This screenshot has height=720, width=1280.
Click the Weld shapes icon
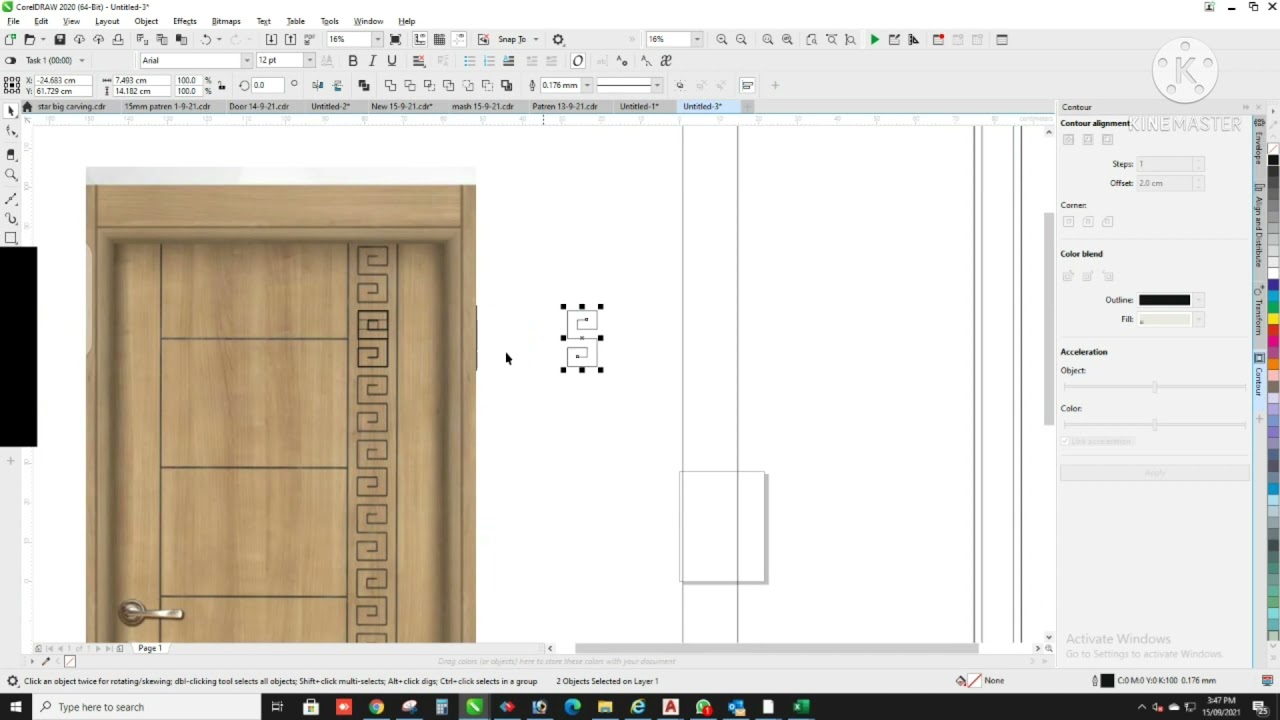[x=390, y=85]
